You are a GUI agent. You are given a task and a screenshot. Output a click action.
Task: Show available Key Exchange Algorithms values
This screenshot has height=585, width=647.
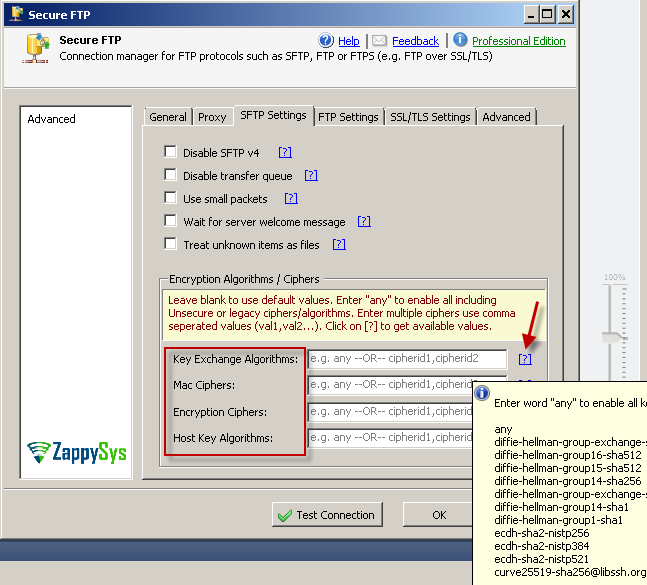525,359
